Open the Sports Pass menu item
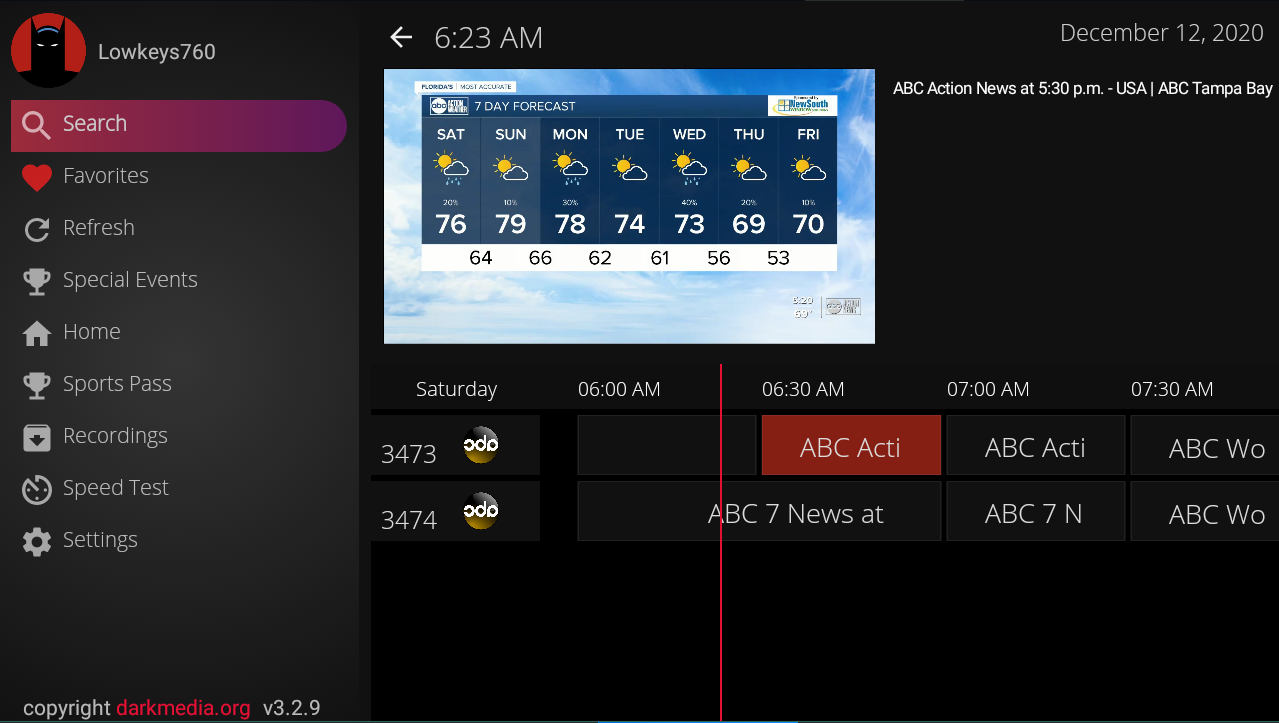1279x723 pixels. pos(117,384)
